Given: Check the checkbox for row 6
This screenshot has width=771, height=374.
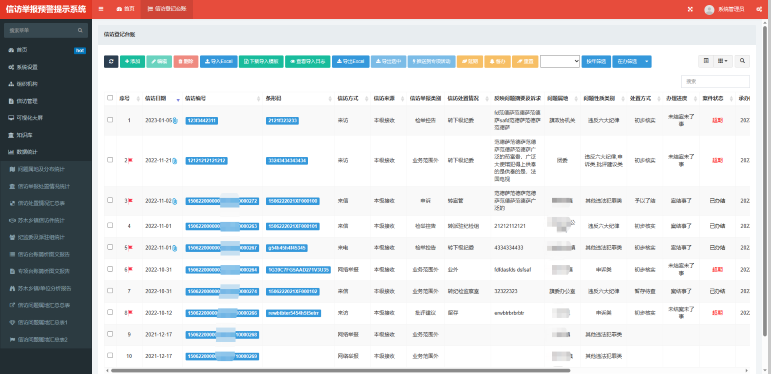Looking at the screenshot, I should click(110, 269).
